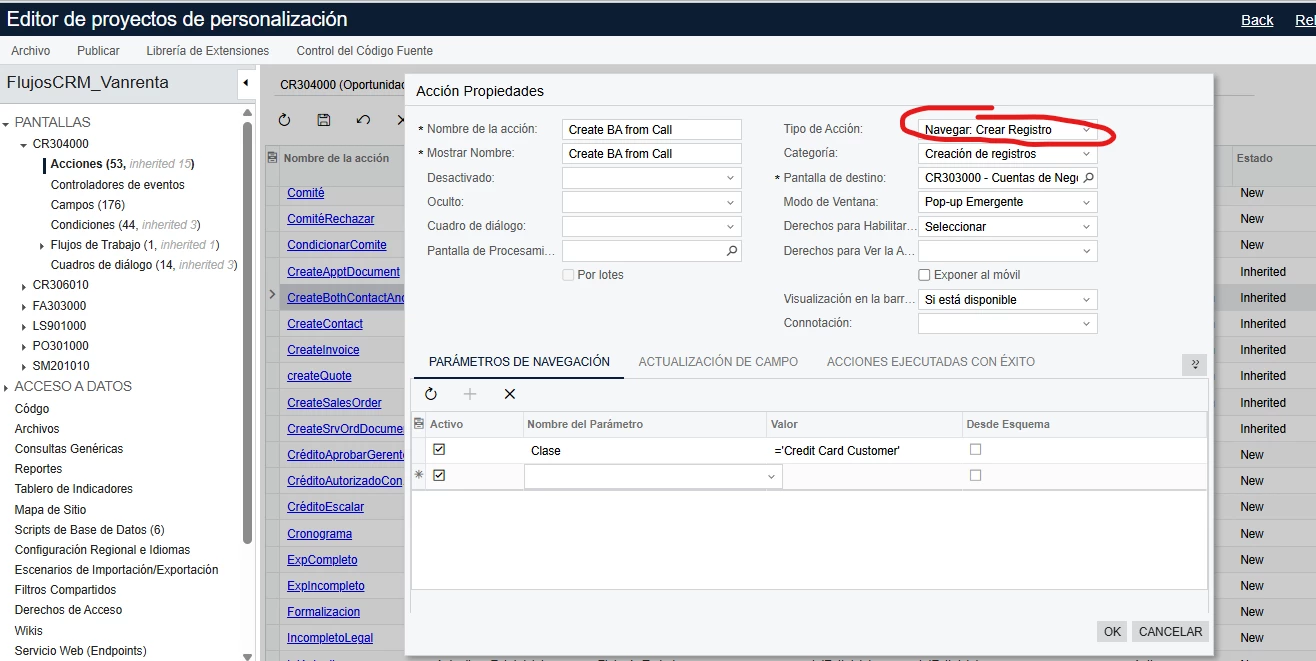The image size is (1316, 661).
Task: Add a new navigation parameter row
Action: [470, 394]
